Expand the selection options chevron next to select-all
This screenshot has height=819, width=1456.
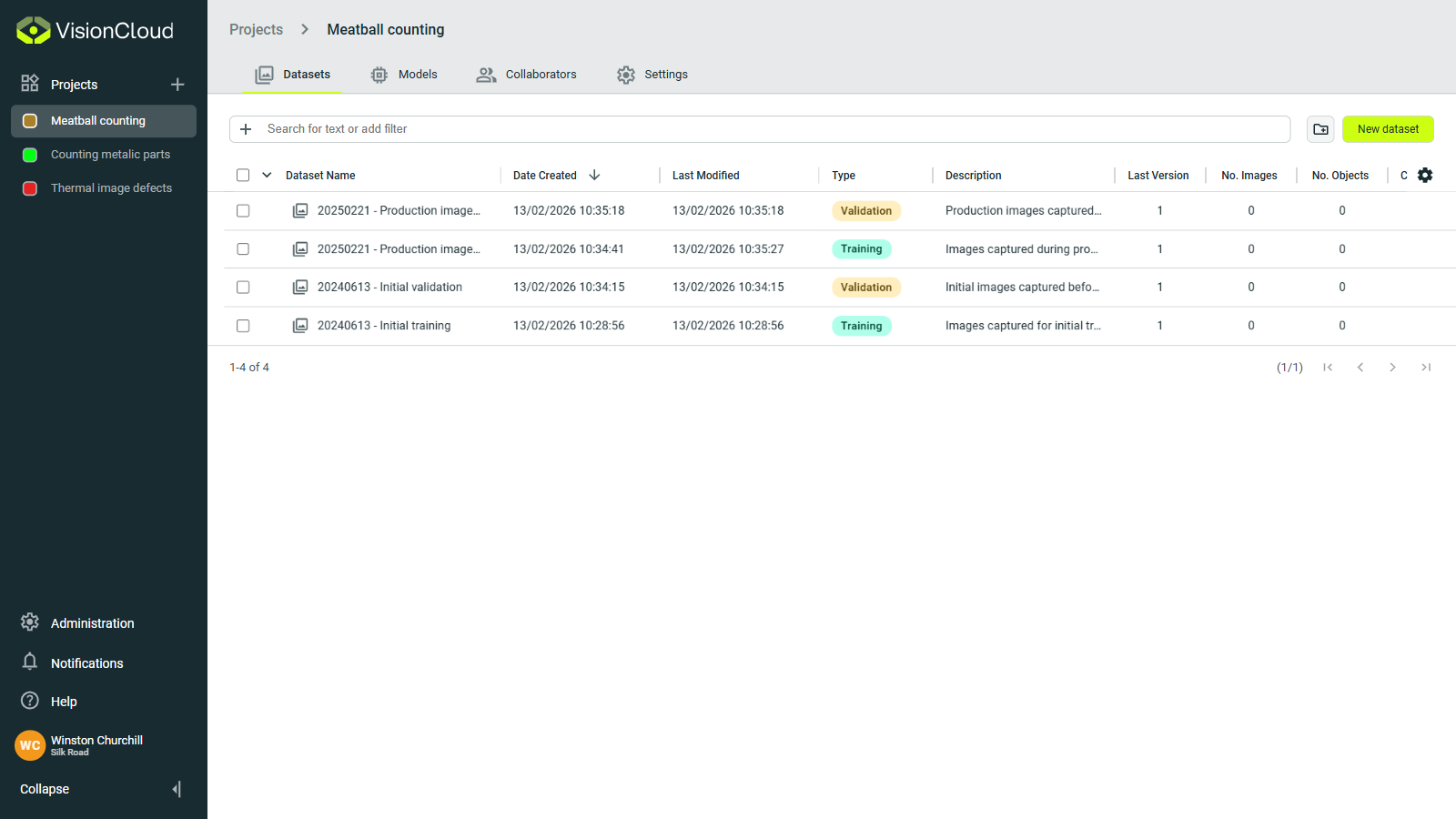coord(266,175)
